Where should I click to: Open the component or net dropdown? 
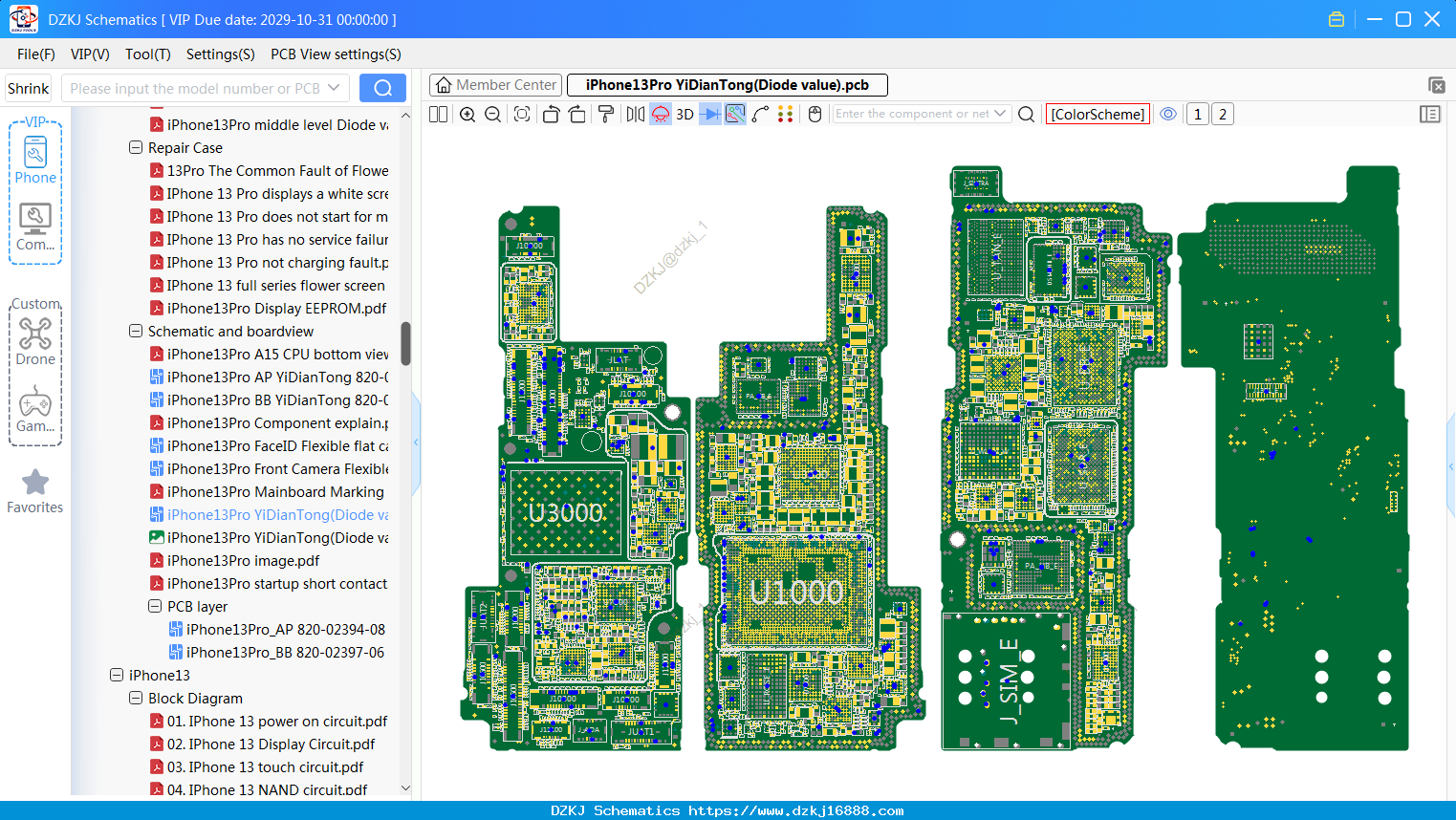(x=1000, y=114)
